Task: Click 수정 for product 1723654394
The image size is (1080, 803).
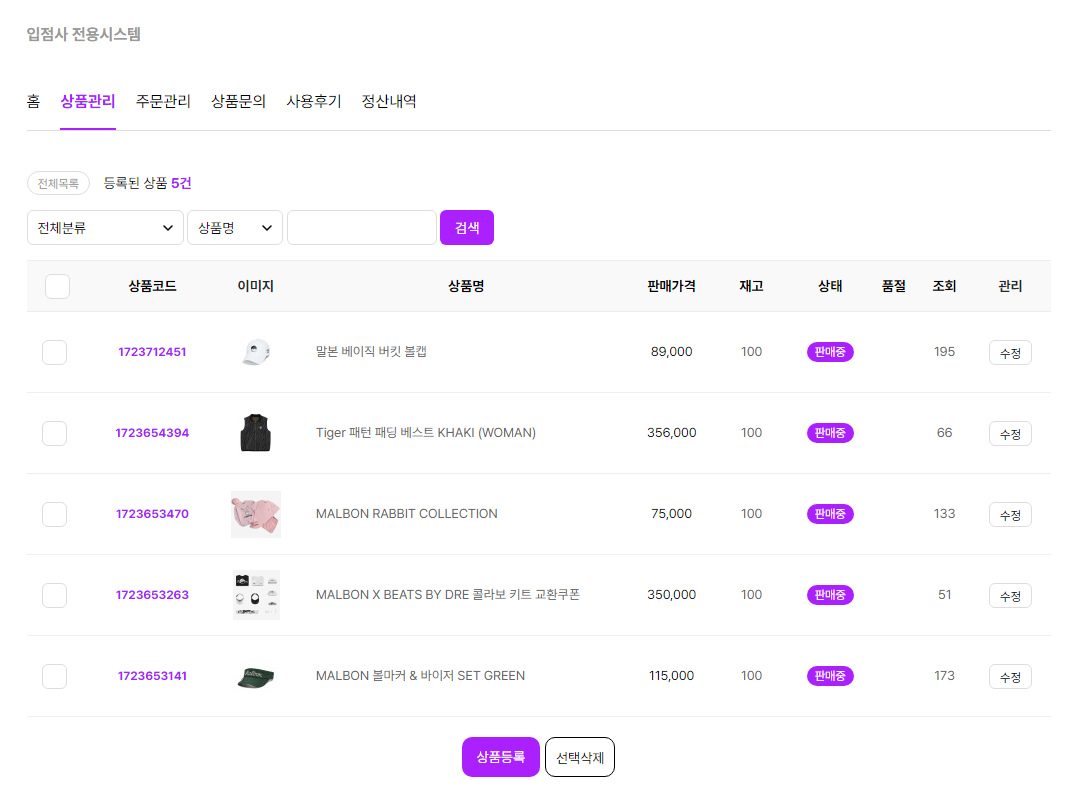Action: point(1010,434)
